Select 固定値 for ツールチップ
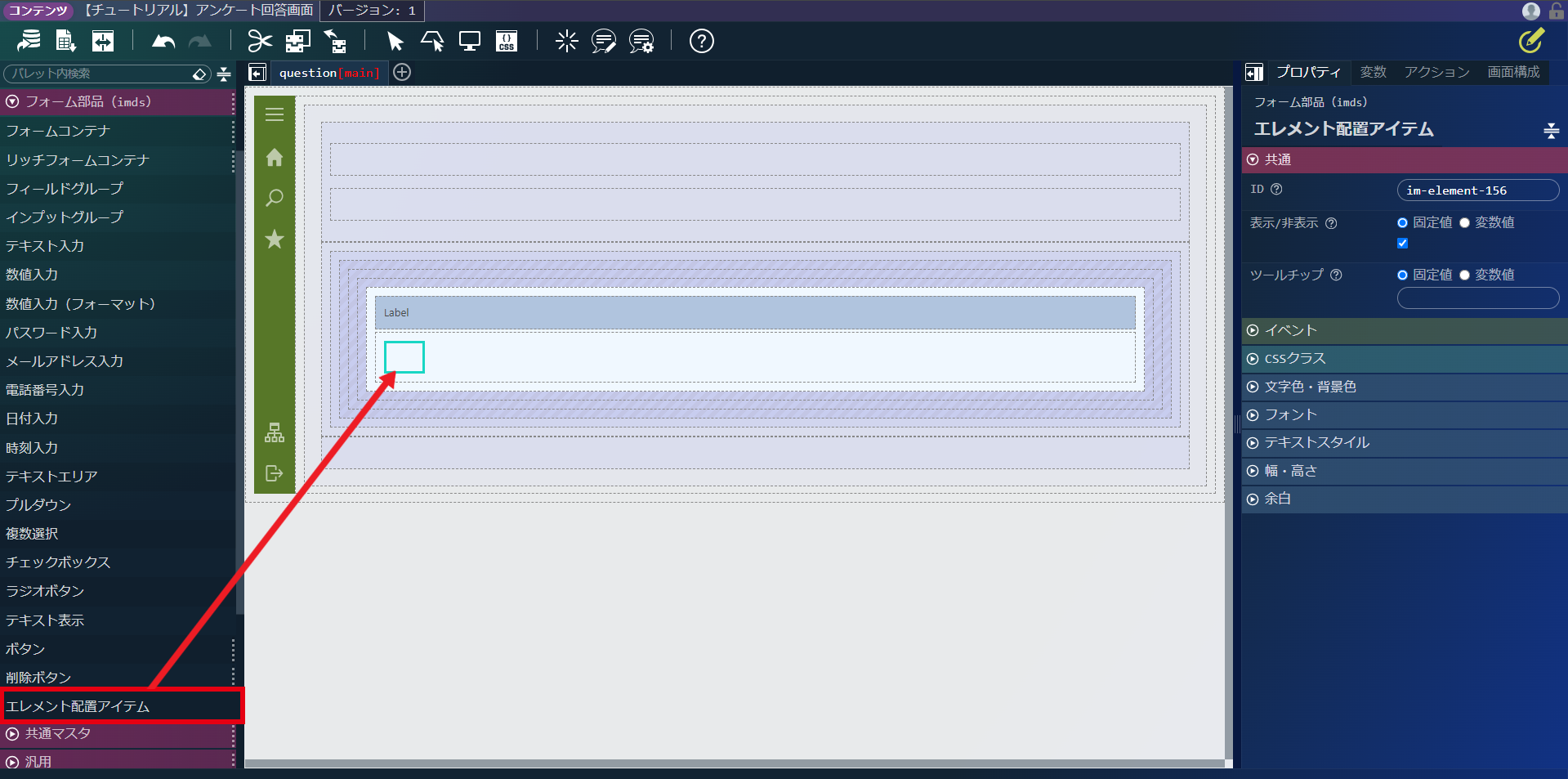This screenshot has height=779, width=1568. 1402,275
